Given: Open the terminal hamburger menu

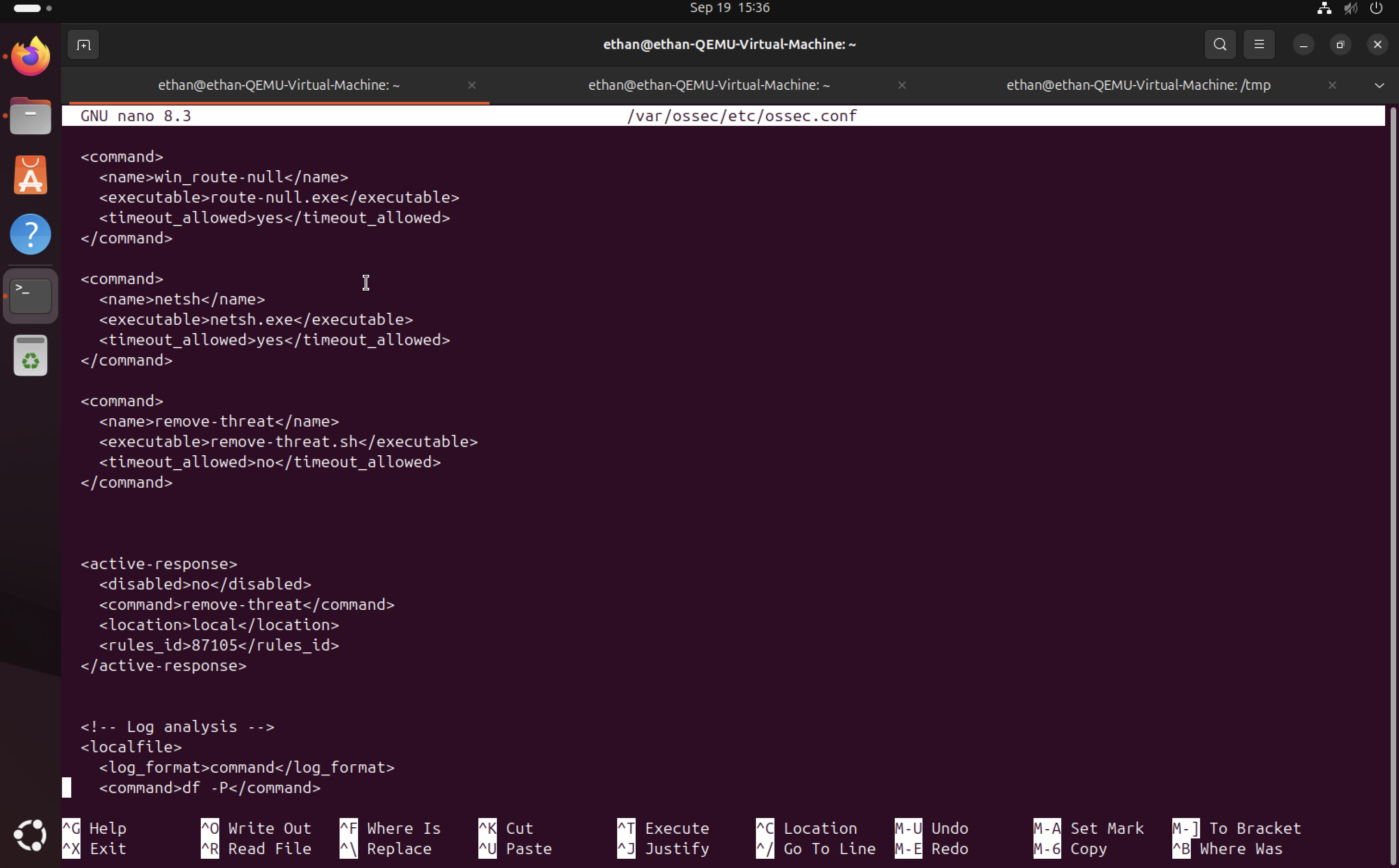Looking at the screenshot, I should point(1259,45).
